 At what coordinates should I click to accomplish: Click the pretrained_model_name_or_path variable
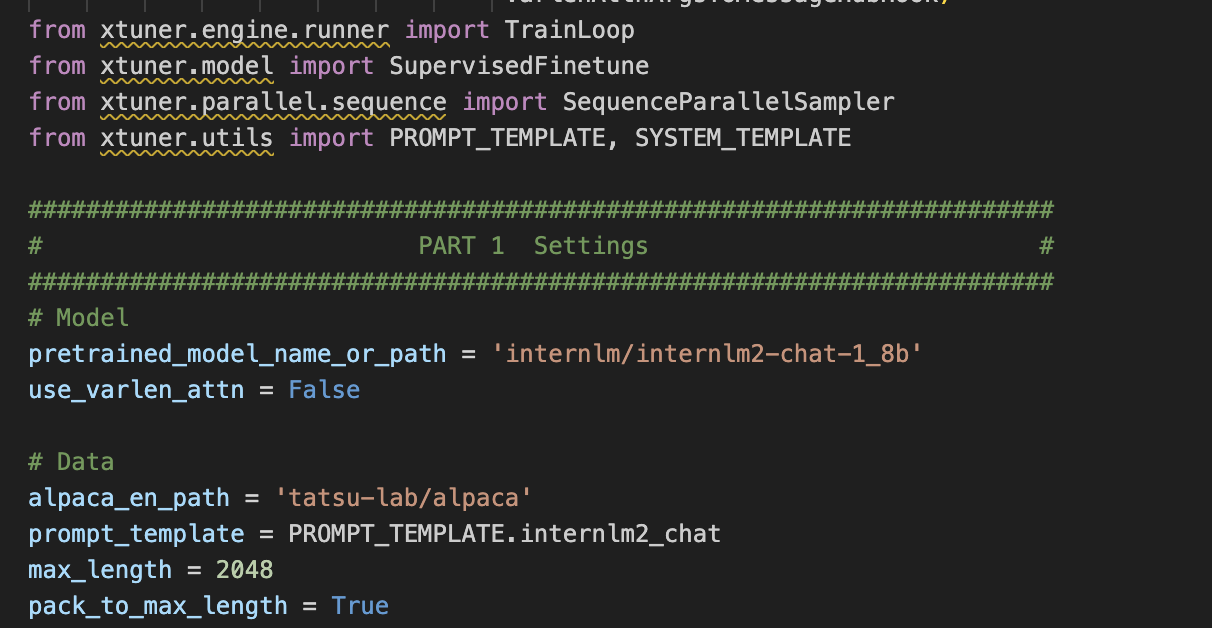coord(237,354)
